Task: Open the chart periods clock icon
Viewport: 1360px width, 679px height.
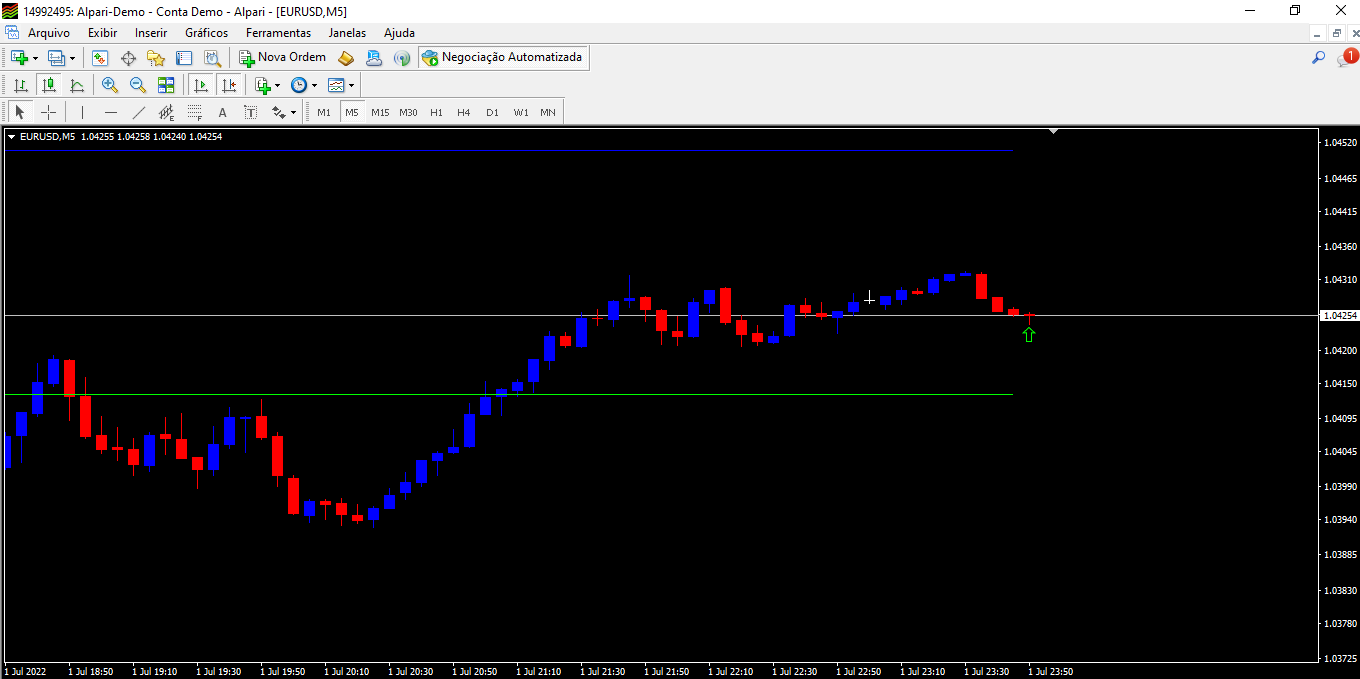Action: pos(299,85)
